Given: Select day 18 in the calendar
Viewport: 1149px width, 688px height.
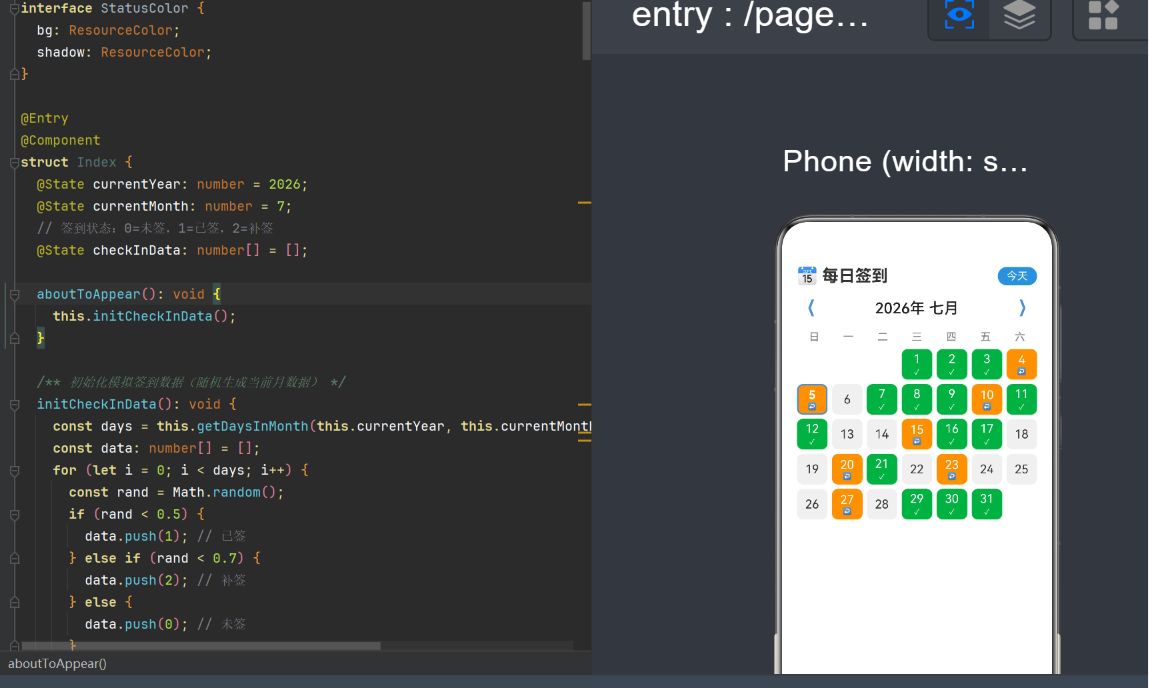Looking at the screenshot, I should [x=1021, y=434].
